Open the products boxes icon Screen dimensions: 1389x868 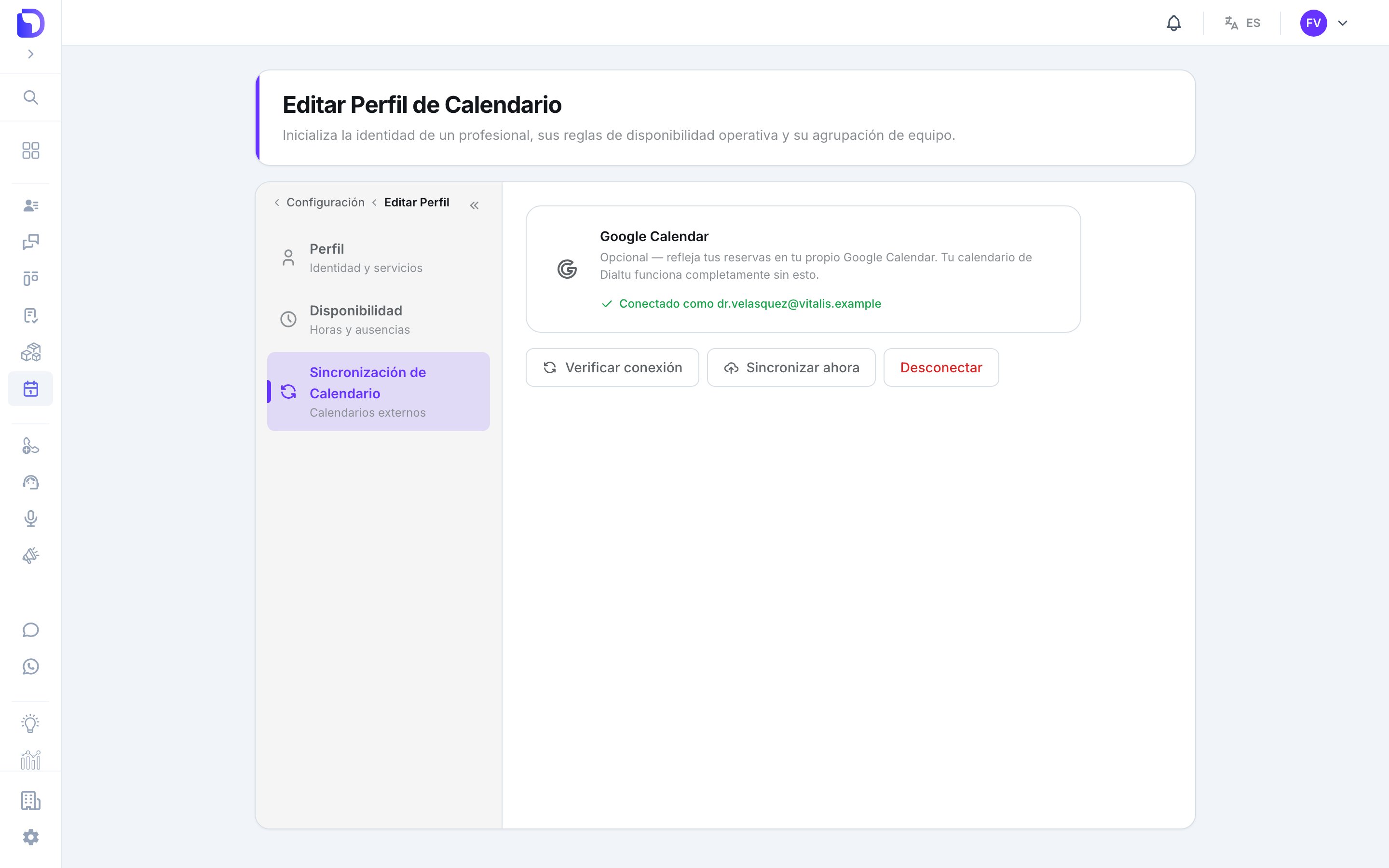pos(30,352)
